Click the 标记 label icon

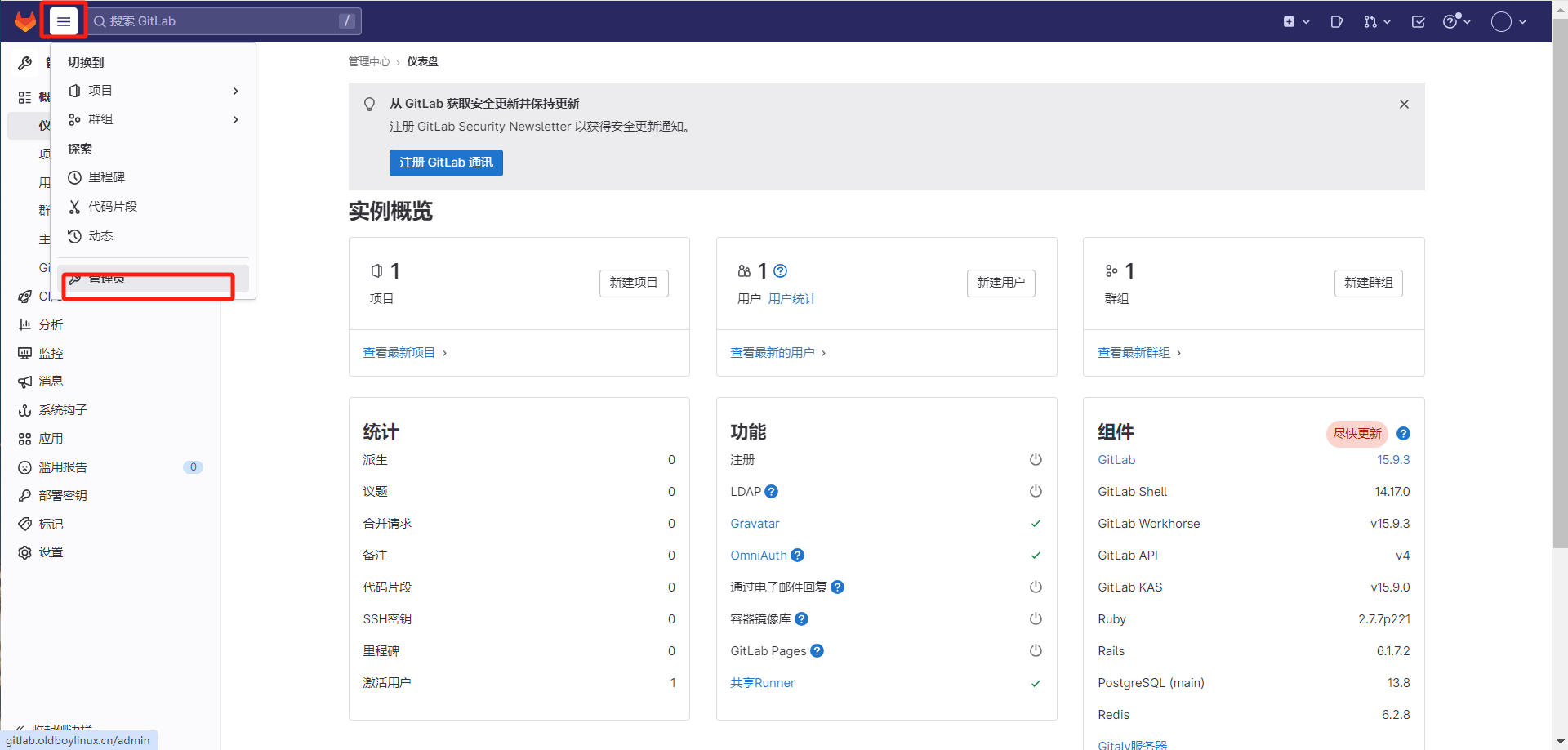[x=24, y=524]
